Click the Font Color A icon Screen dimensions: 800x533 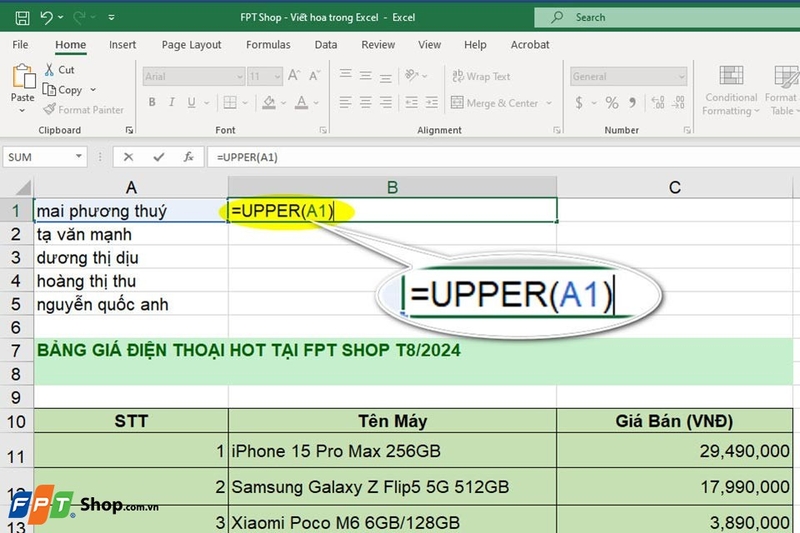pyautogui.click(x=302, y=103)
